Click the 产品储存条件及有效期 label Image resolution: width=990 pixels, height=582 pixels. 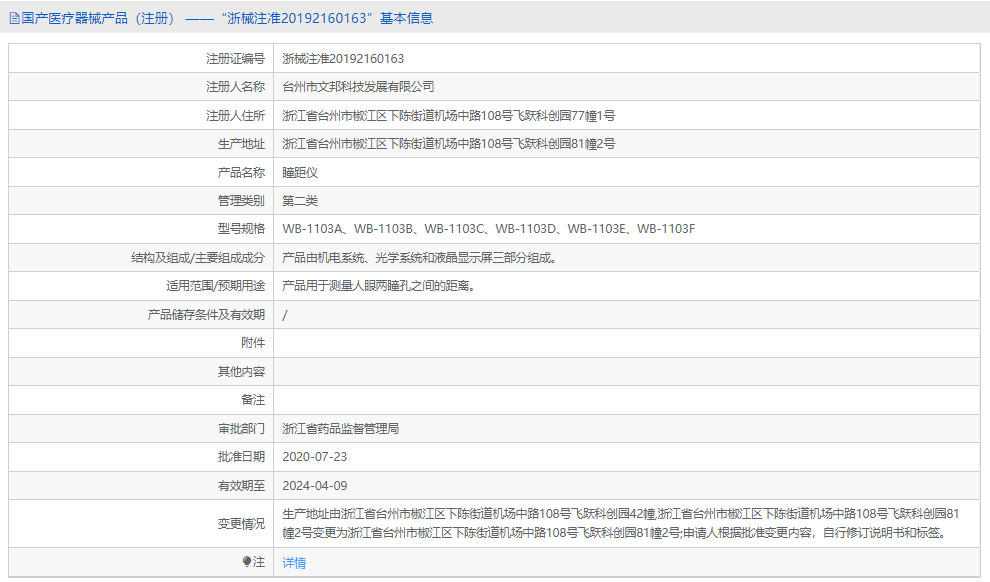point(206,314)
